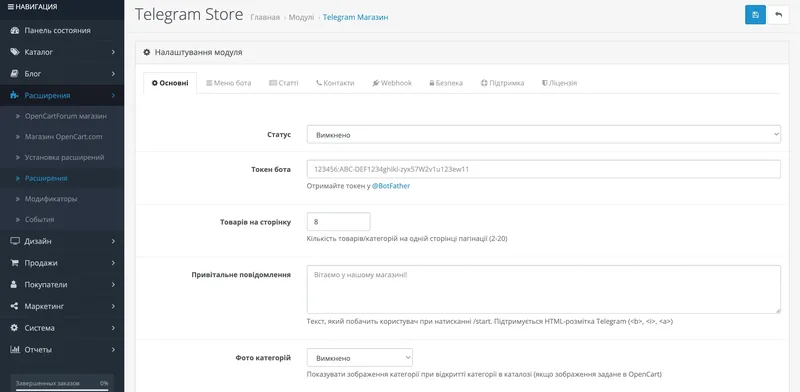
Task: Open the Модификаторы submenu item
Action: pos(51,199)
